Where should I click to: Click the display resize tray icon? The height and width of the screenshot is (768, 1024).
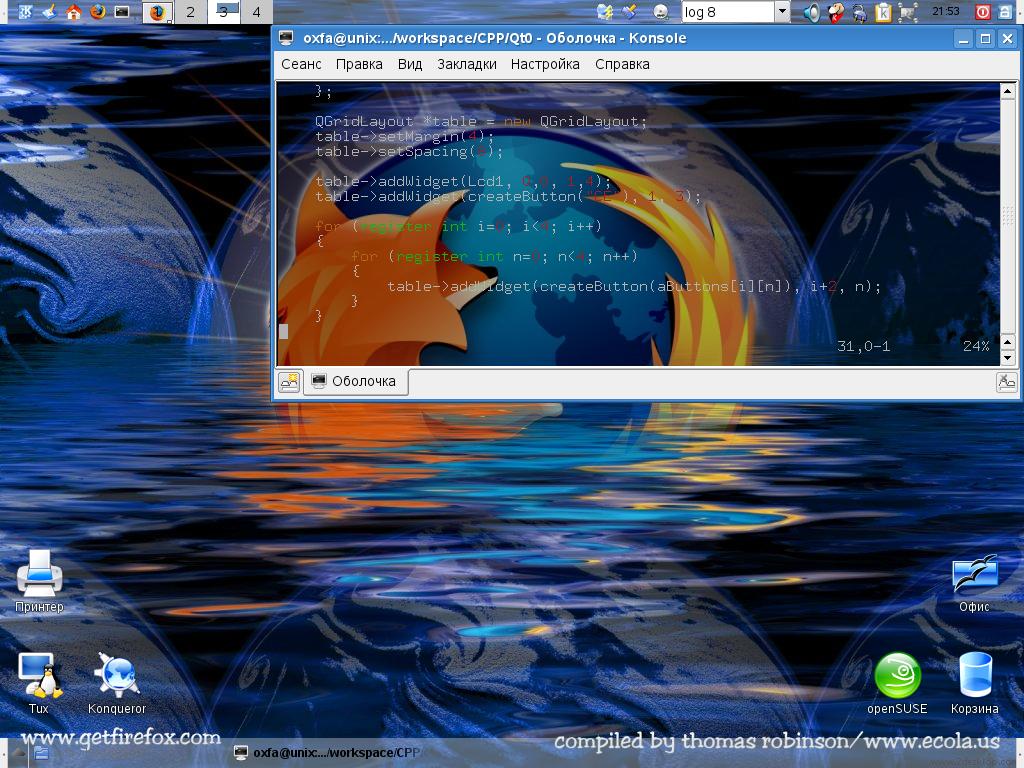(907, 12)
